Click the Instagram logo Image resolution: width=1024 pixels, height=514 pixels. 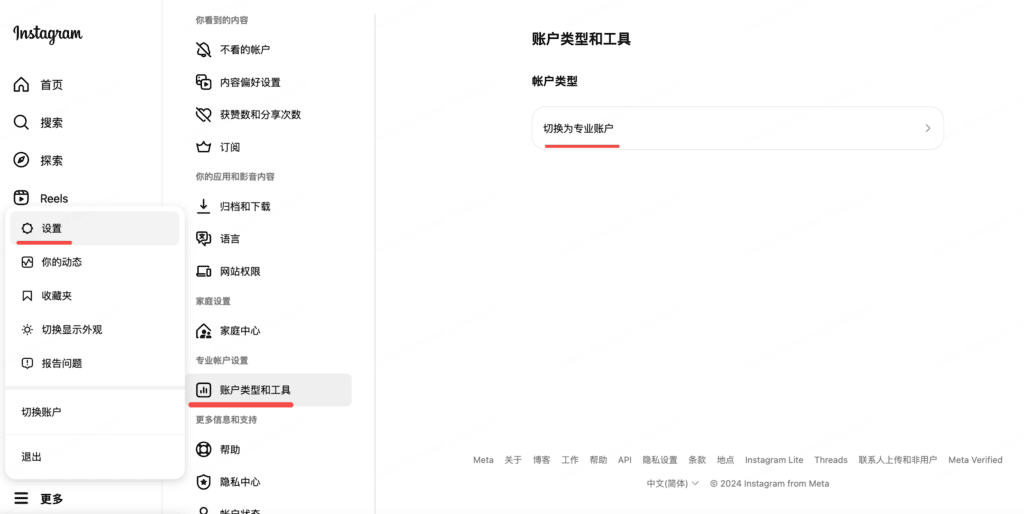(48, 34)
